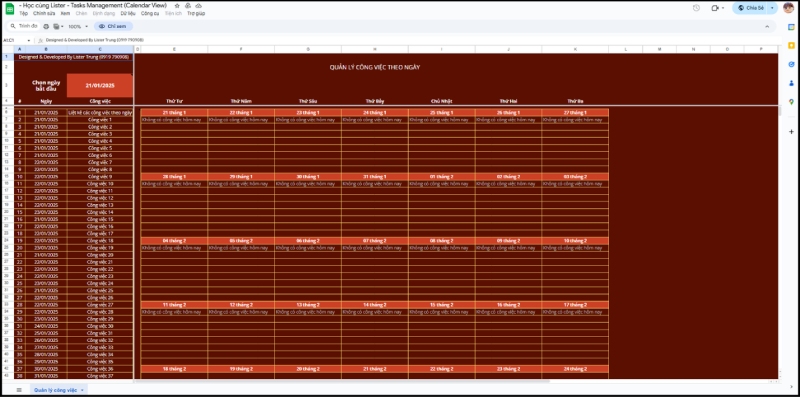Open Google Keep in the side panel

(791, 45)
